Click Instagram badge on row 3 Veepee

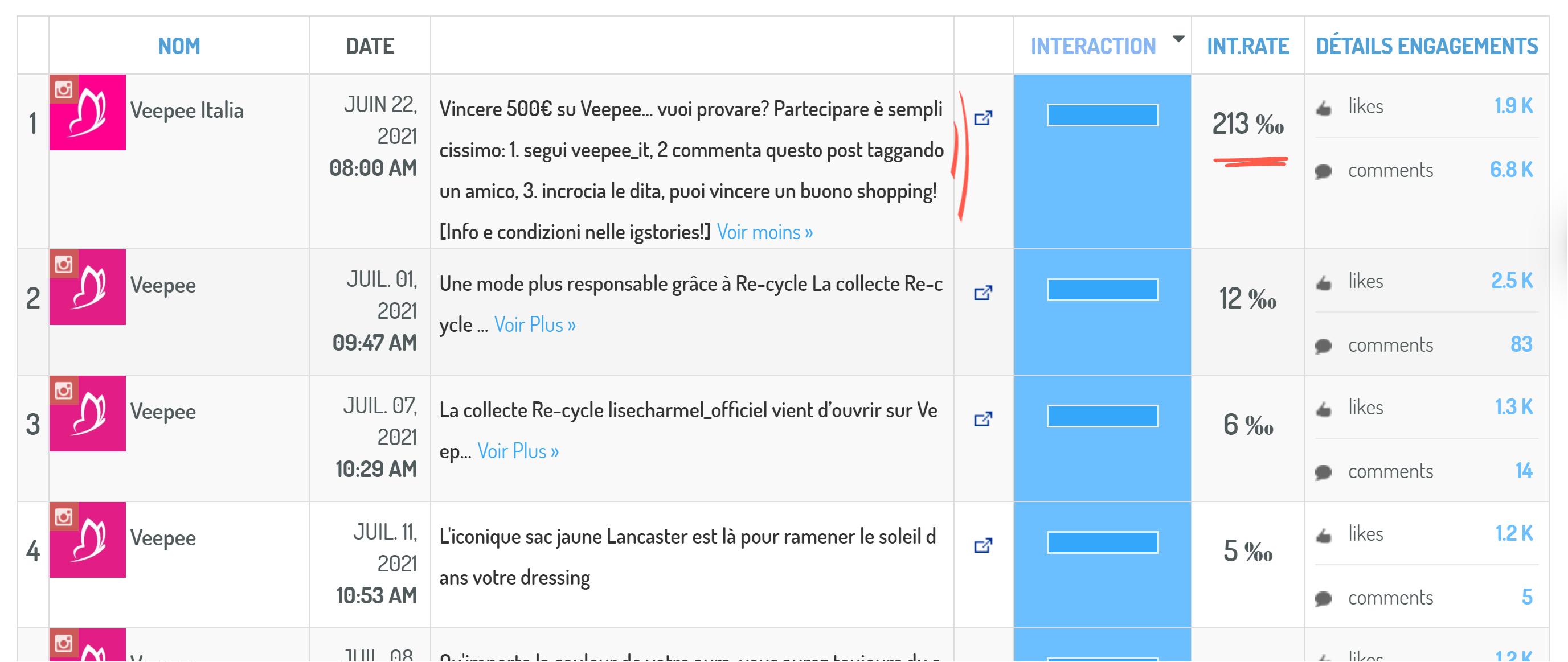point(64,390)
